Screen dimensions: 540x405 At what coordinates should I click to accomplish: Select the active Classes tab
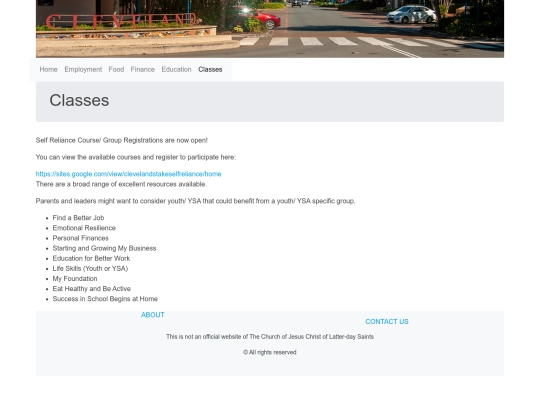tap(210, 70)
